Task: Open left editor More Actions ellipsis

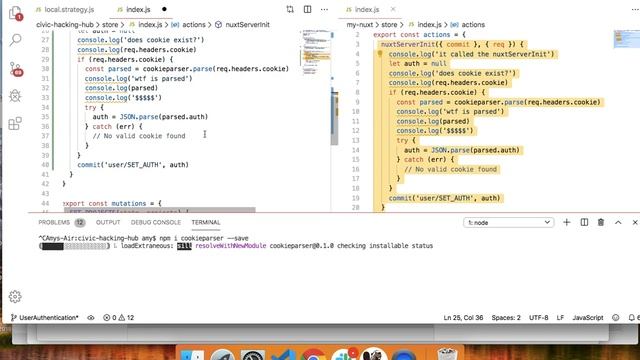Action: (324, 9)
